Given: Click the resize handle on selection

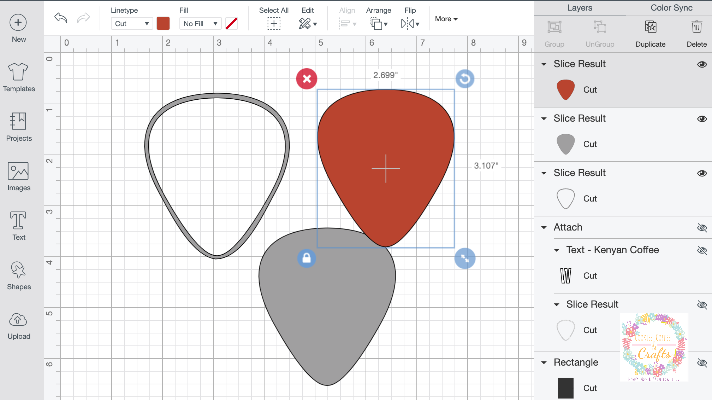Looking at the screenshot, I should pyautogui.click(x=465, y=258).
